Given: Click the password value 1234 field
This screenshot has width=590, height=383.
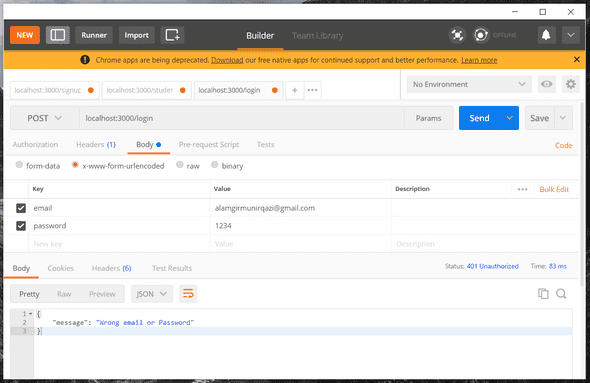Looking at the screenshot, I should pyautogui.click(x=300, y=226).
